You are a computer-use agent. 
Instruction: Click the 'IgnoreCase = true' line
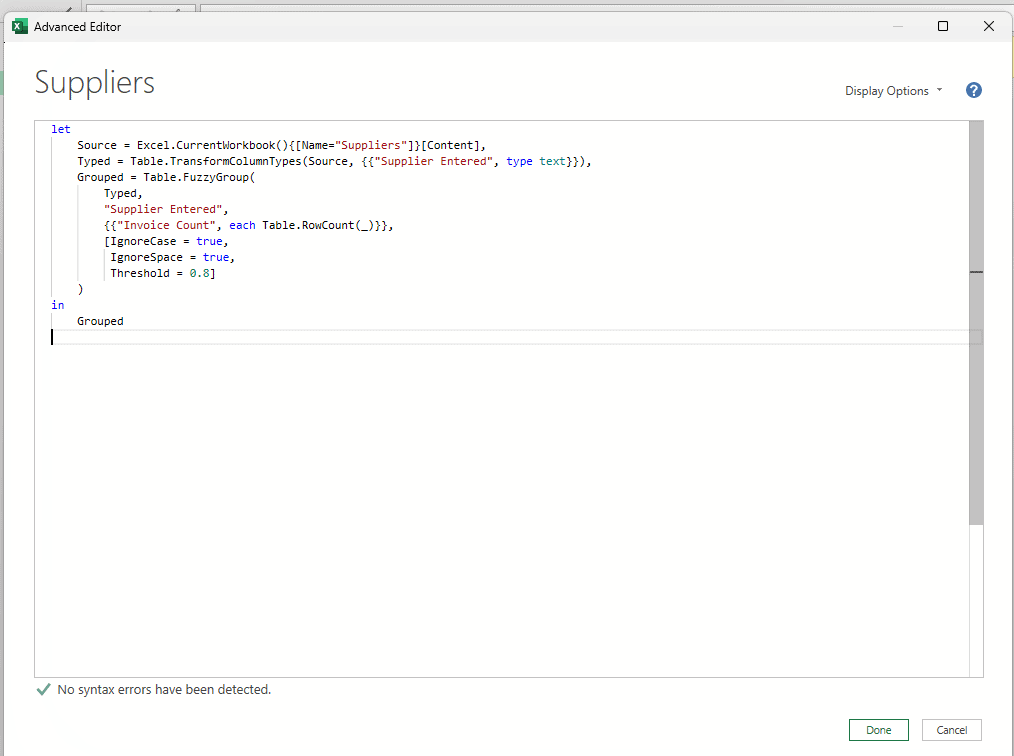[166, 241]
